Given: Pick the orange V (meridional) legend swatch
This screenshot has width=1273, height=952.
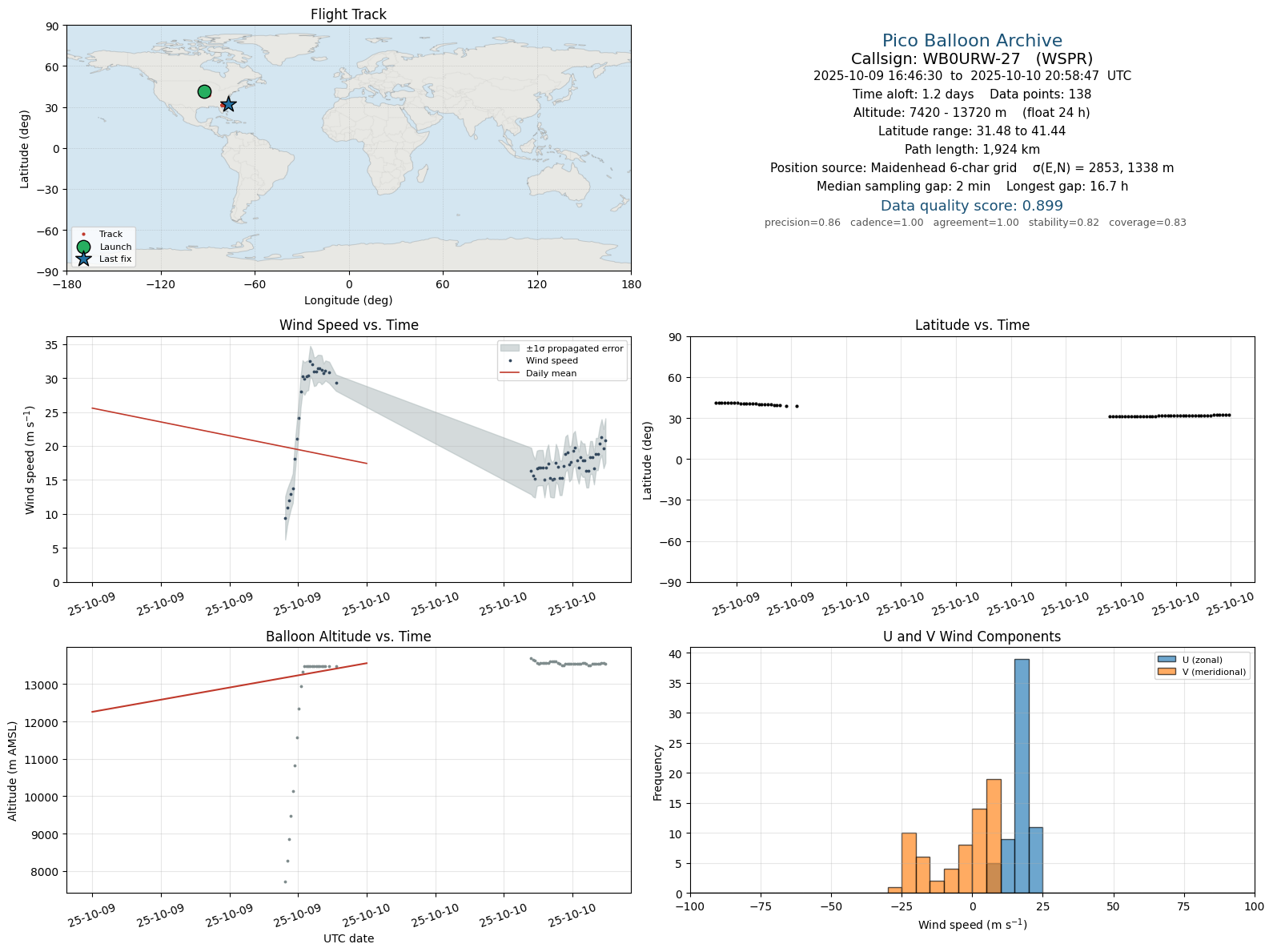Looking at the screenshot, I should click(1167, 672).
